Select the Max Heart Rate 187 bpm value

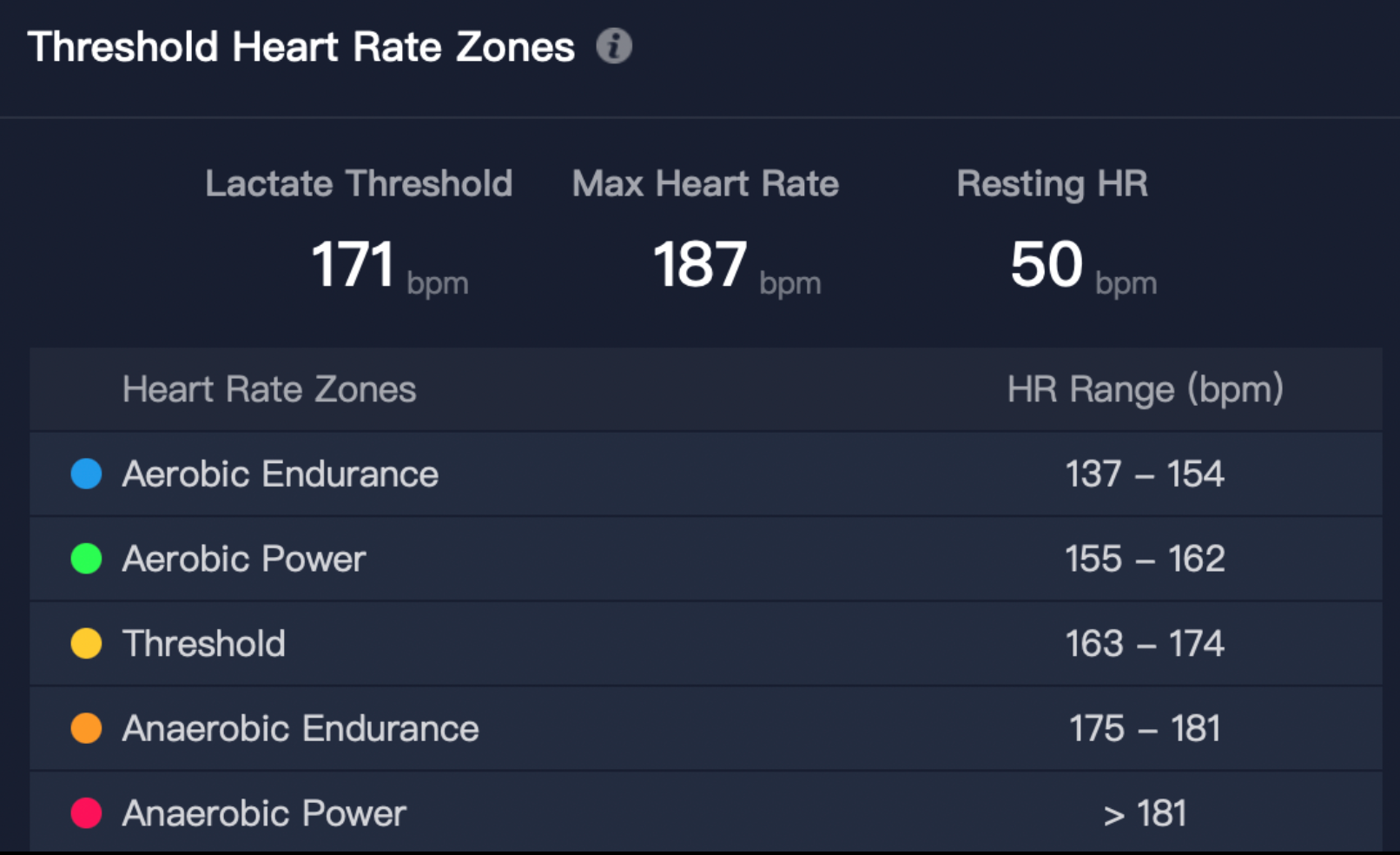click(x=736, y=265)
